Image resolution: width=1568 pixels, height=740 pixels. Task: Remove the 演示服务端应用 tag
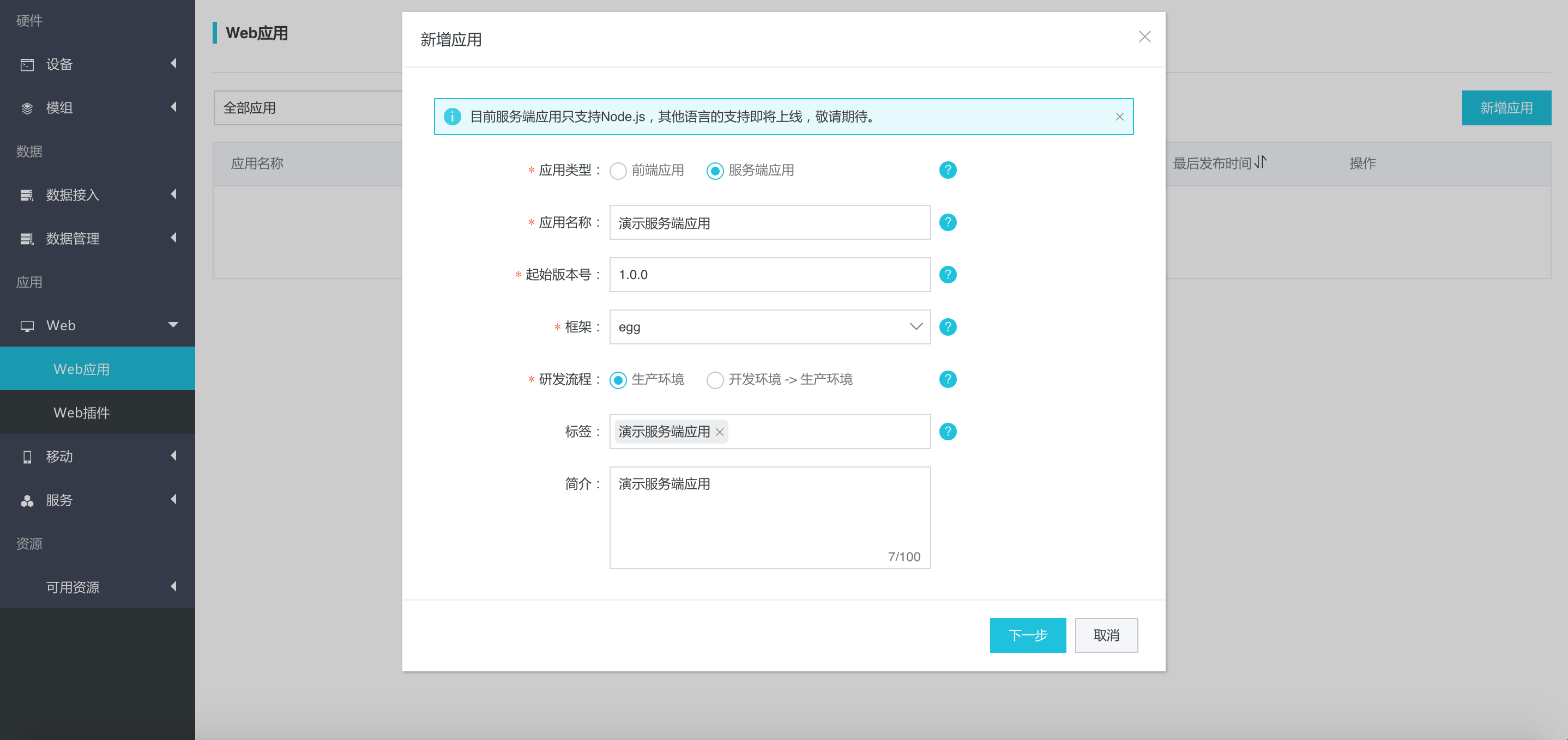(x=720, y=432)
